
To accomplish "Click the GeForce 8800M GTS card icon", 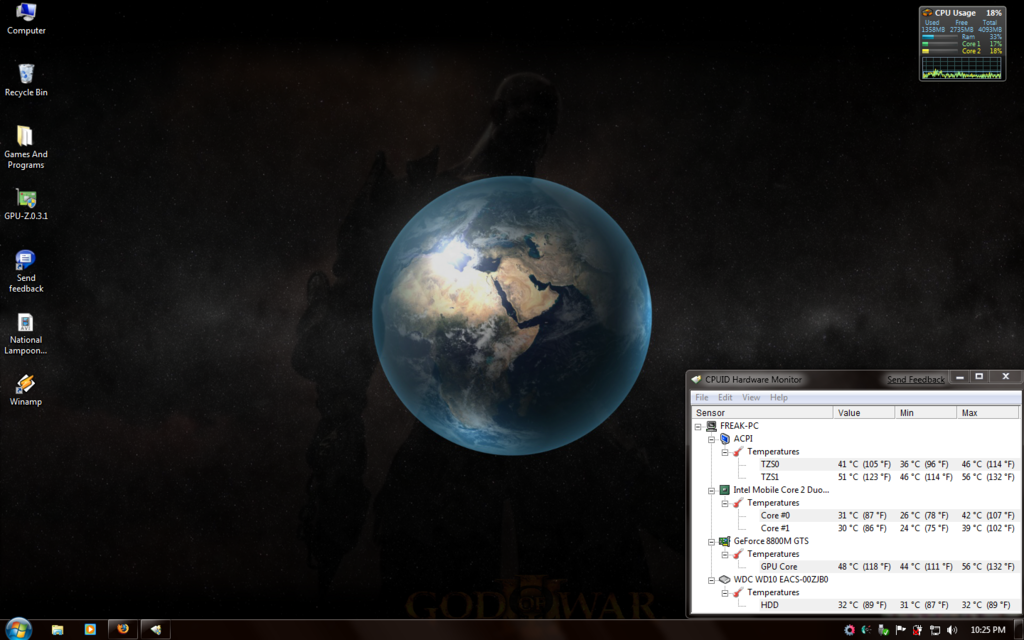I will pos(724,541).
